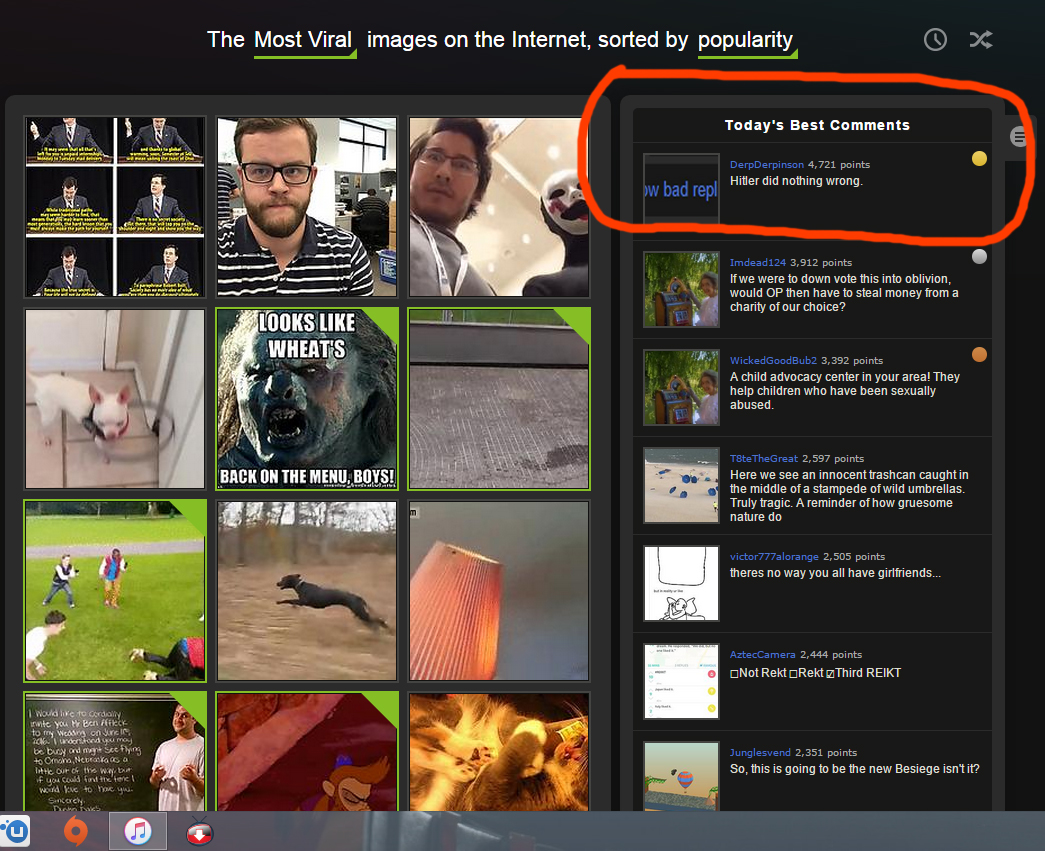The width and height of the screenshot is (1045, 851).
Task: Click the shuffle random-mode icon
Action: click(x=980, y=39)
